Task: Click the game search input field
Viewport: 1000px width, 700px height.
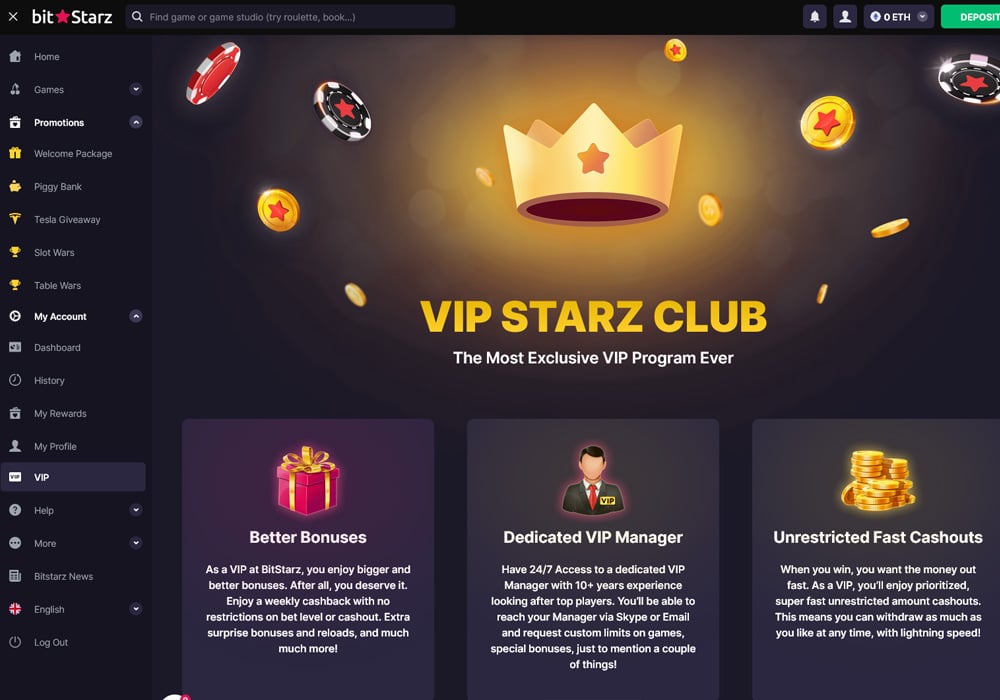Action: pos(290,17)
